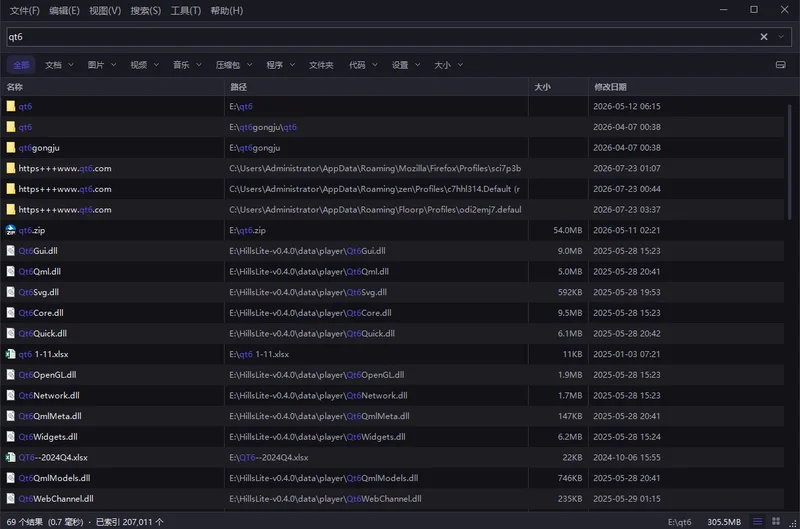Select the 文件夹 filter
Screen dimensions: 800x529
tap(321, 65)
